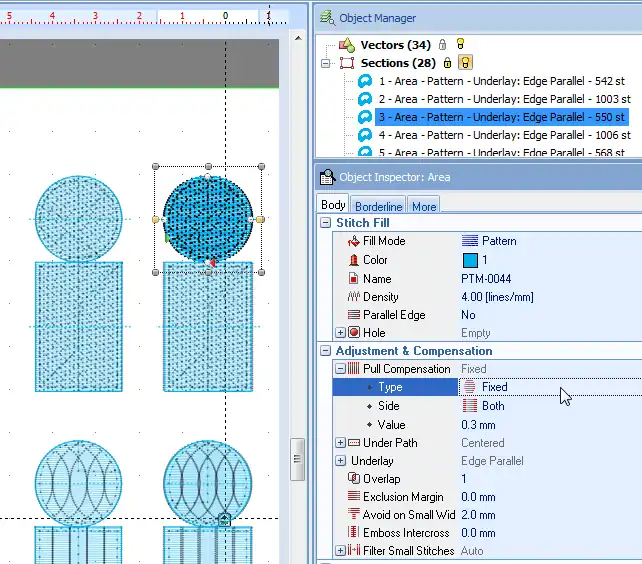Viewport: 642px width, 564px height.
Task: Click the Object Manager panel icon
Action: coord(326,18)
